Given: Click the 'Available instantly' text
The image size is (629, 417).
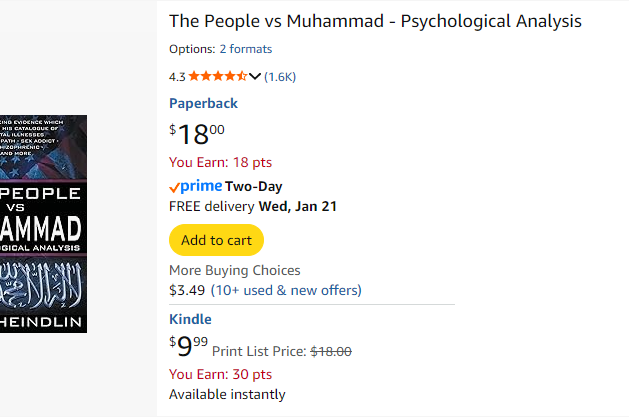Looking at the screenshot, I should [227, 394].
